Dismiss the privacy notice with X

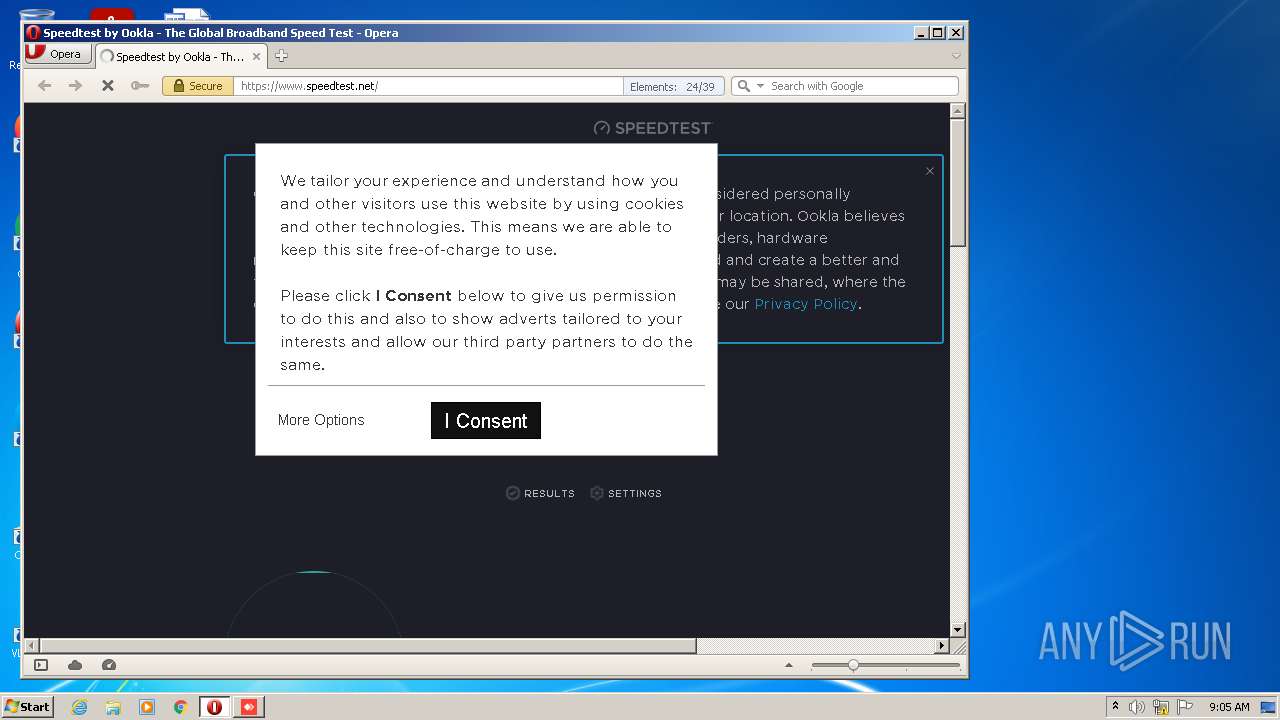coord(930,171)
